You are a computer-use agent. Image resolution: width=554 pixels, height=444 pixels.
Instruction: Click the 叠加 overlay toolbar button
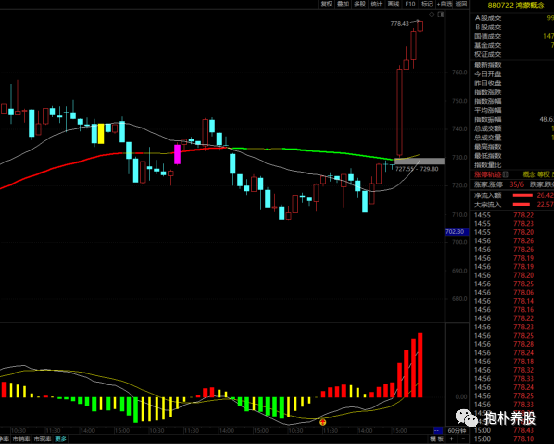click(343, 4)
